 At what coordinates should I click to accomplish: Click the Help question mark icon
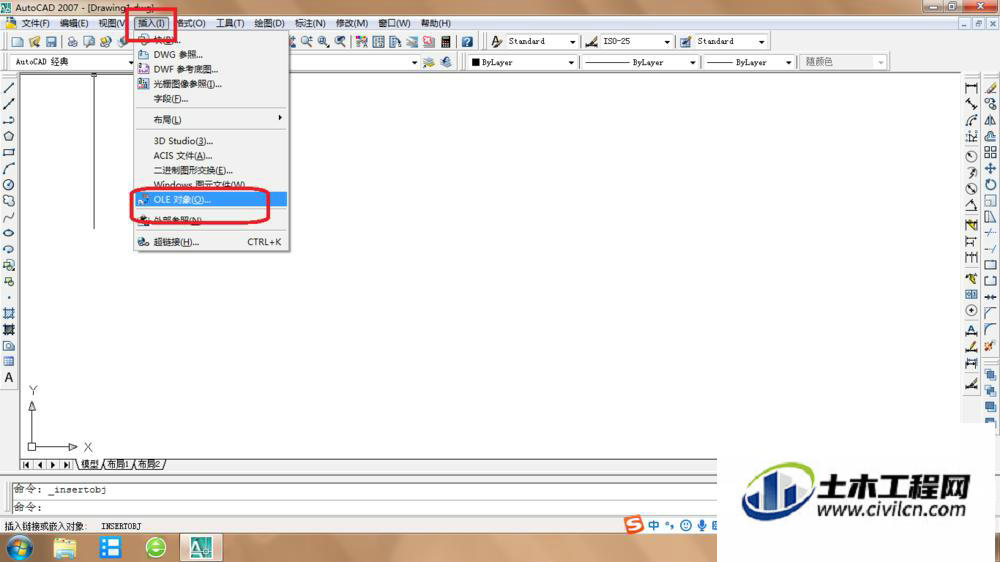(467, 41)
